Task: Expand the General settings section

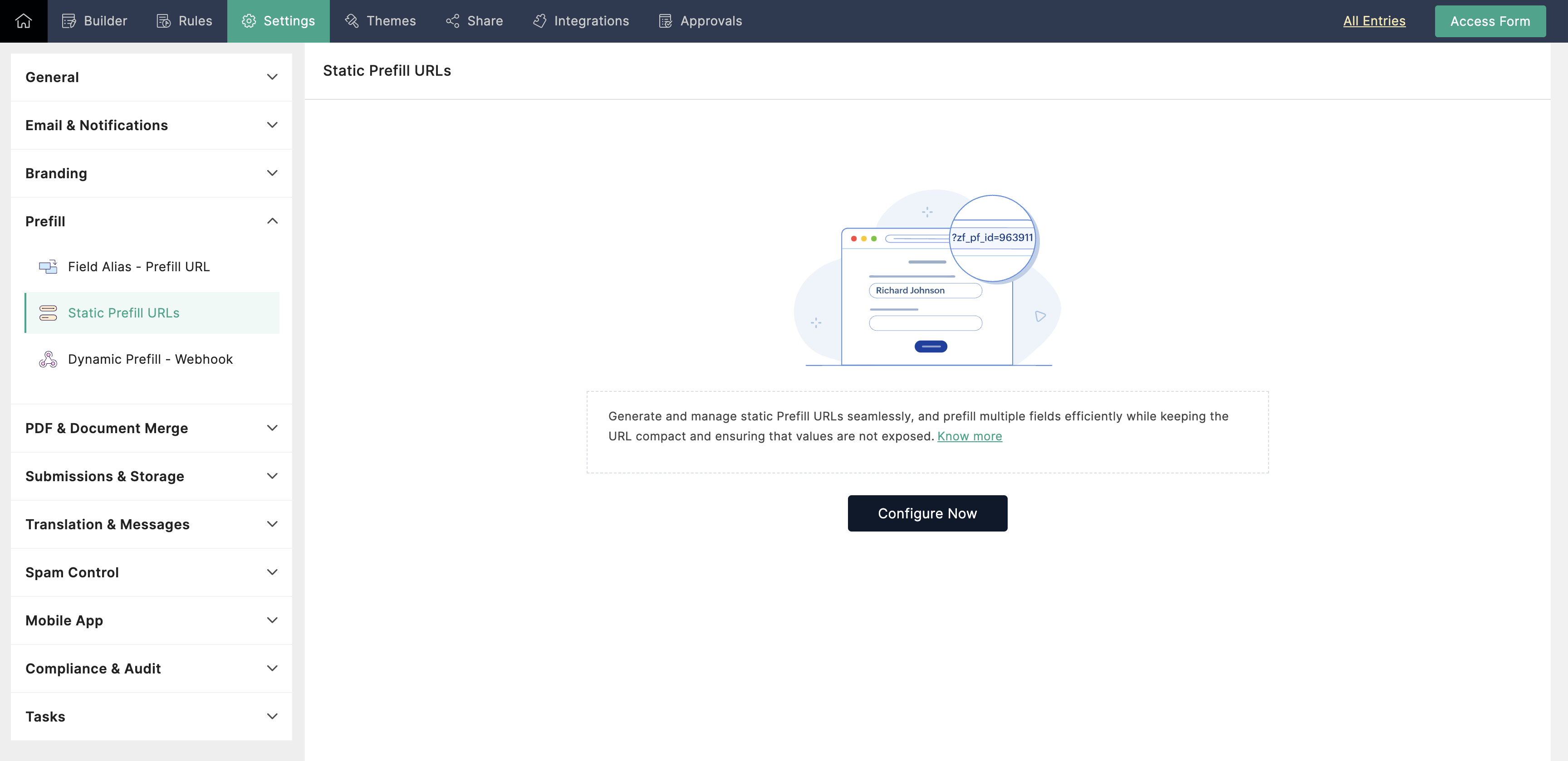Action: pyautogui.click(x=151, y=77)
